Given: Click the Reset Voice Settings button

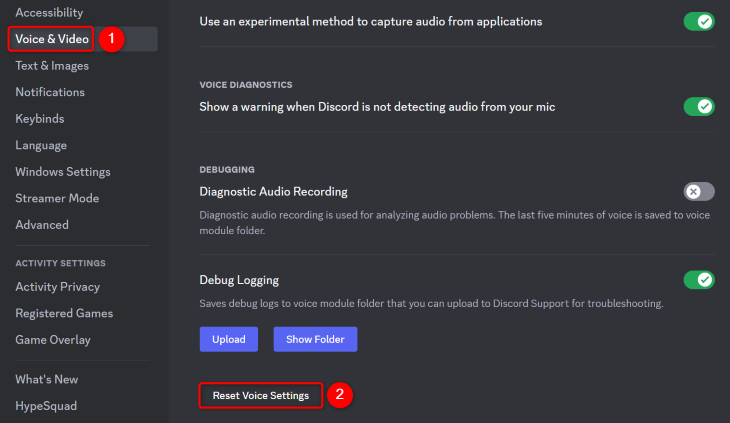Looking at the screenshot, I should (260, 396).
